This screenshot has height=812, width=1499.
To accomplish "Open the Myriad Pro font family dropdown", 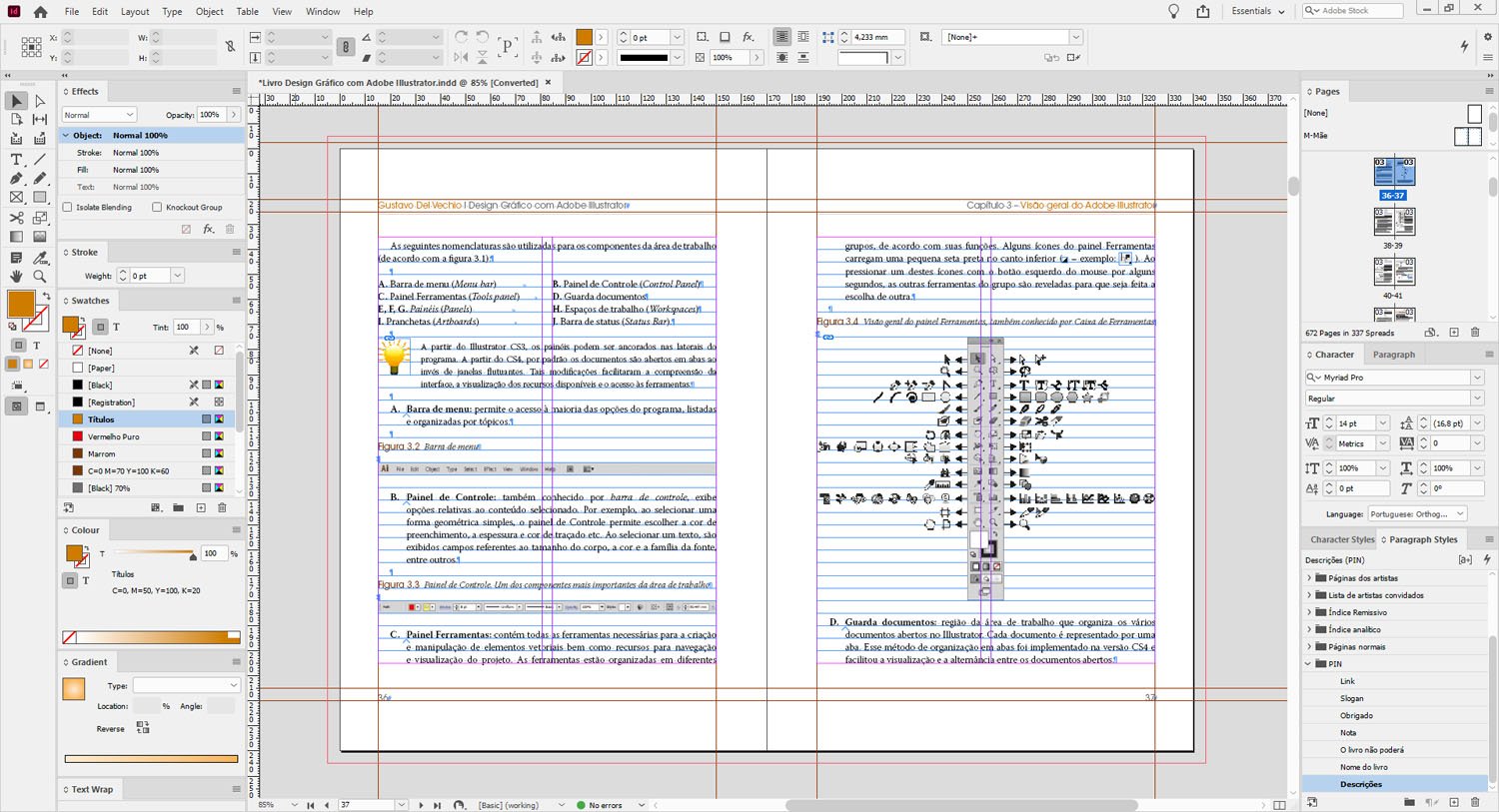I will (1476, 378).
